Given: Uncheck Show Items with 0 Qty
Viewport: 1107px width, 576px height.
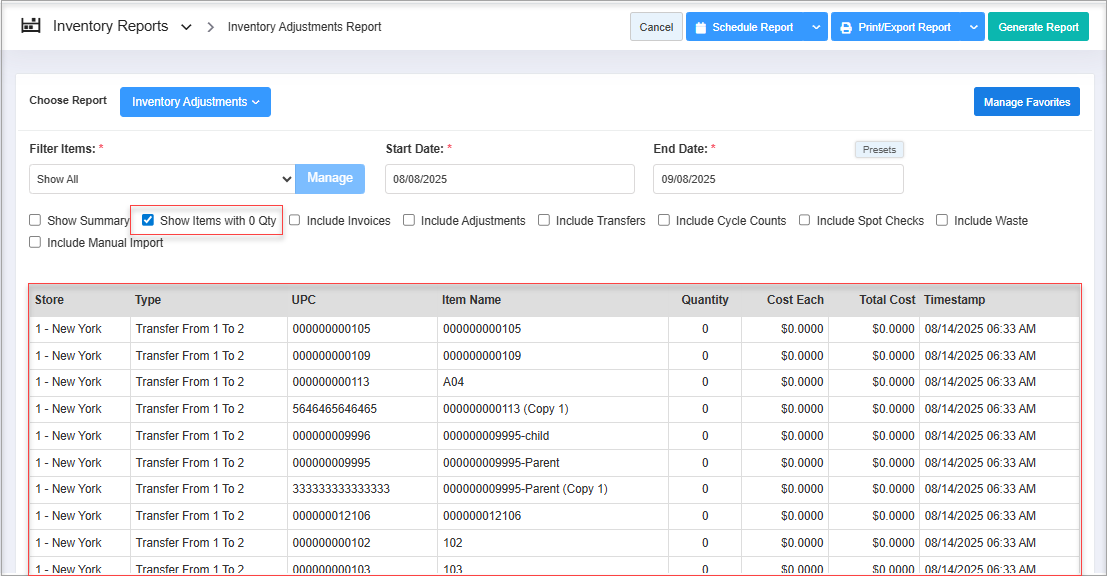Looking at the screenshot, I should coord(148,221).
